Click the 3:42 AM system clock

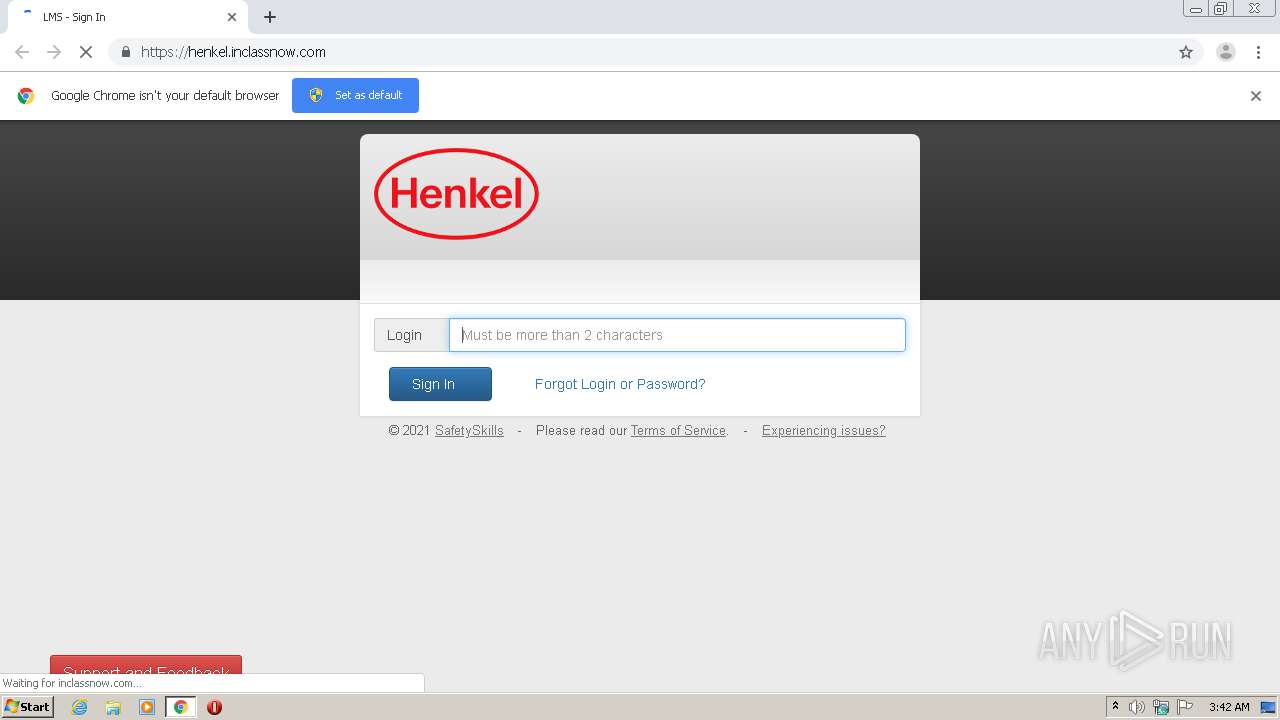pos(1229,707)
